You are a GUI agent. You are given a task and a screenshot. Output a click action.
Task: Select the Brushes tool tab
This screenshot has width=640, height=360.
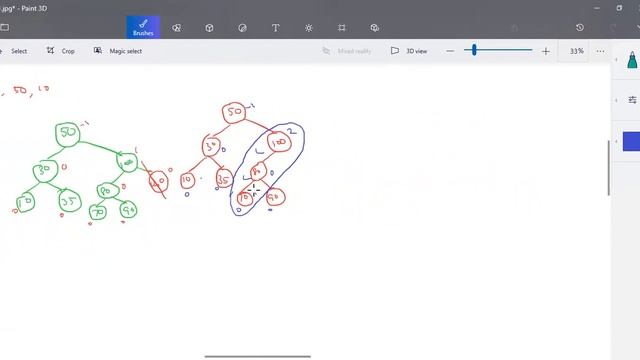[143, 27]
